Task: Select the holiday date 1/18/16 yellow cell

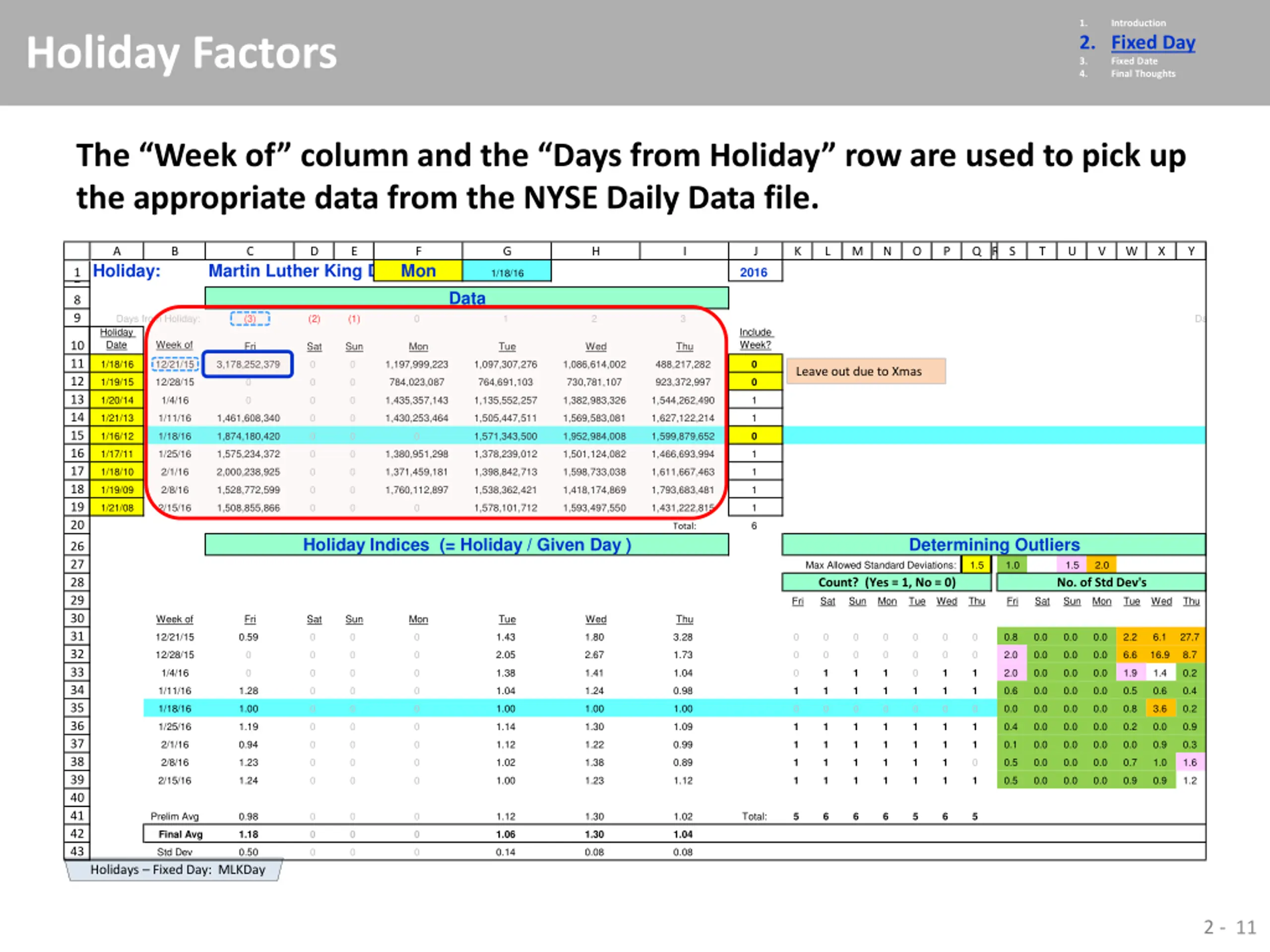Action: click(x=117, y=364)
